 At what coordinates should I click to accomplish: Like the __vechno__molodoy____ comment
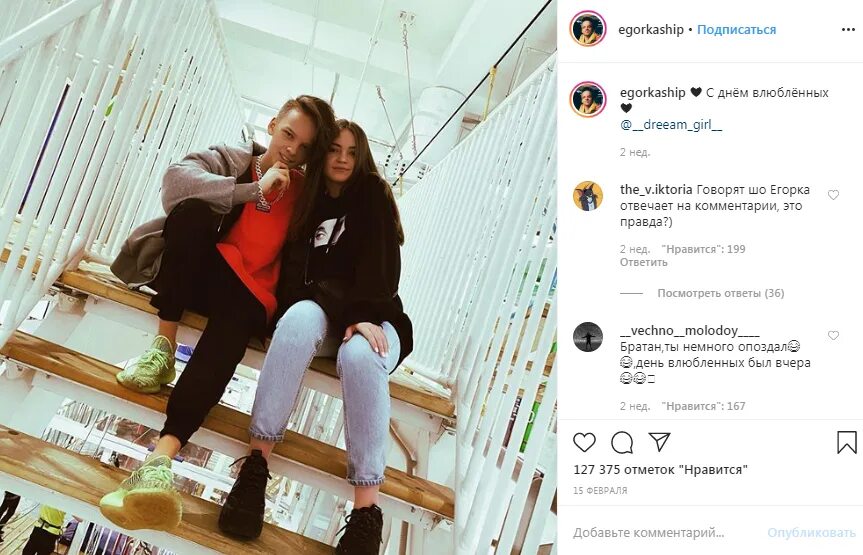[833, 335]
